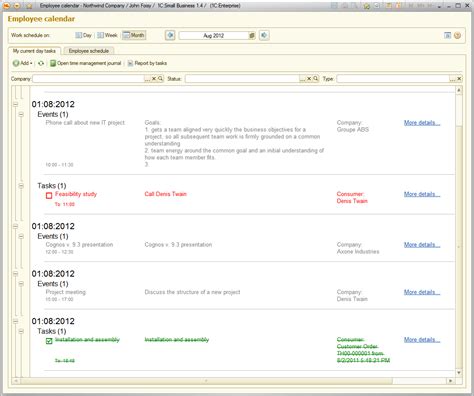Open the date picker beside Aug 2012

[x=252, y=35]
